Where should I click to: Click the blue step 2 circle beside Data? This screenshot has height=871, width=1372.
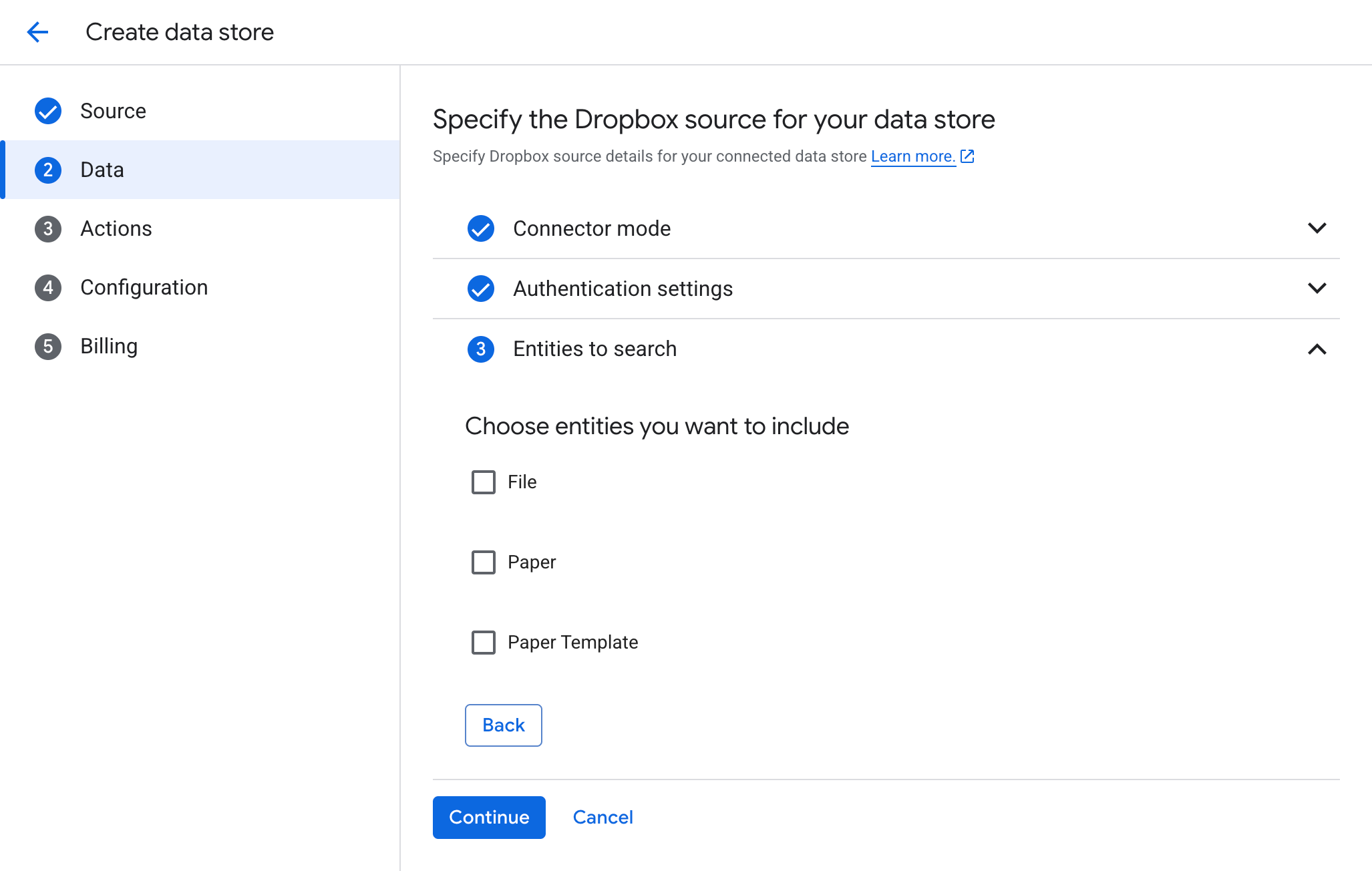(x=47, y=170)
